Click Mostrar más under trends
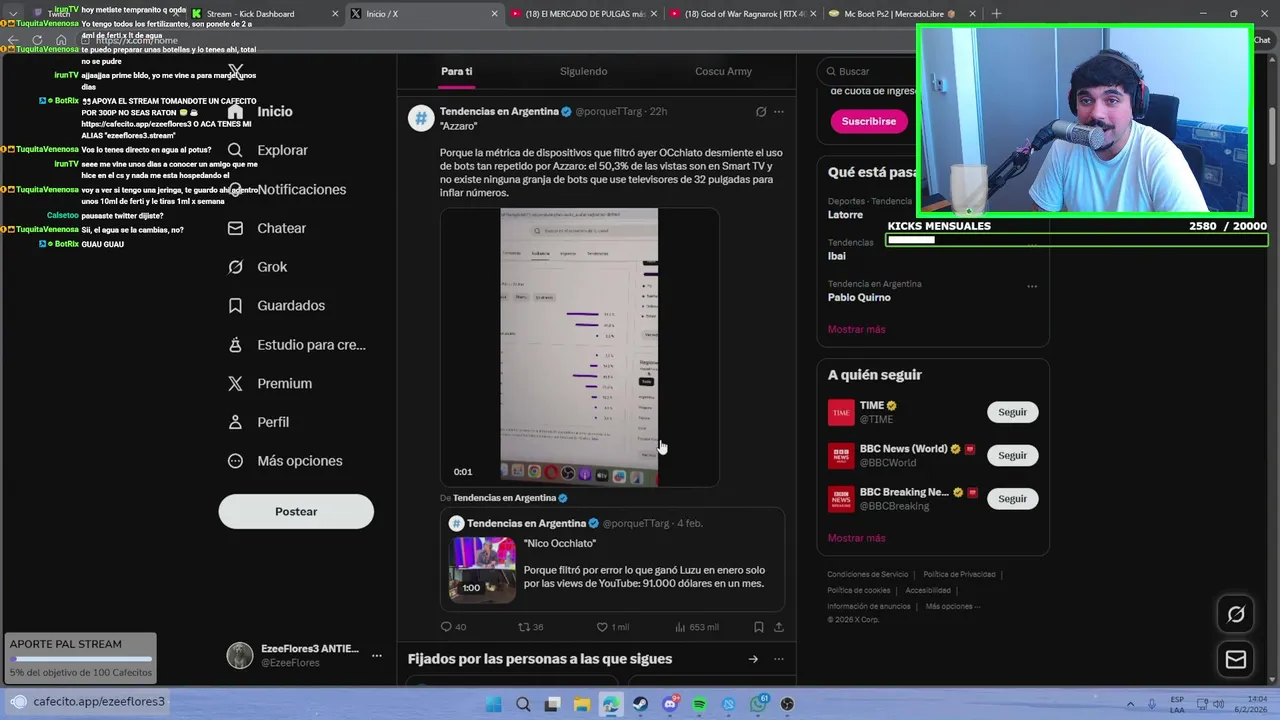 [856, 329]
